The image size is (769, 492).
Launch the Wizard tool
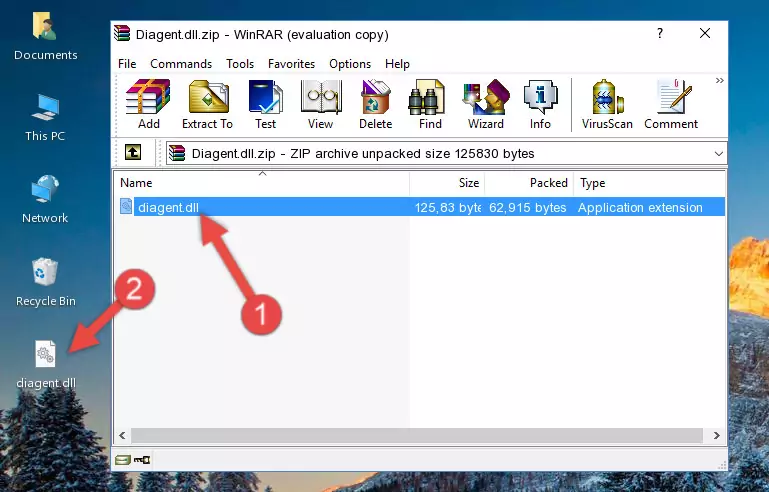[486, 104]
